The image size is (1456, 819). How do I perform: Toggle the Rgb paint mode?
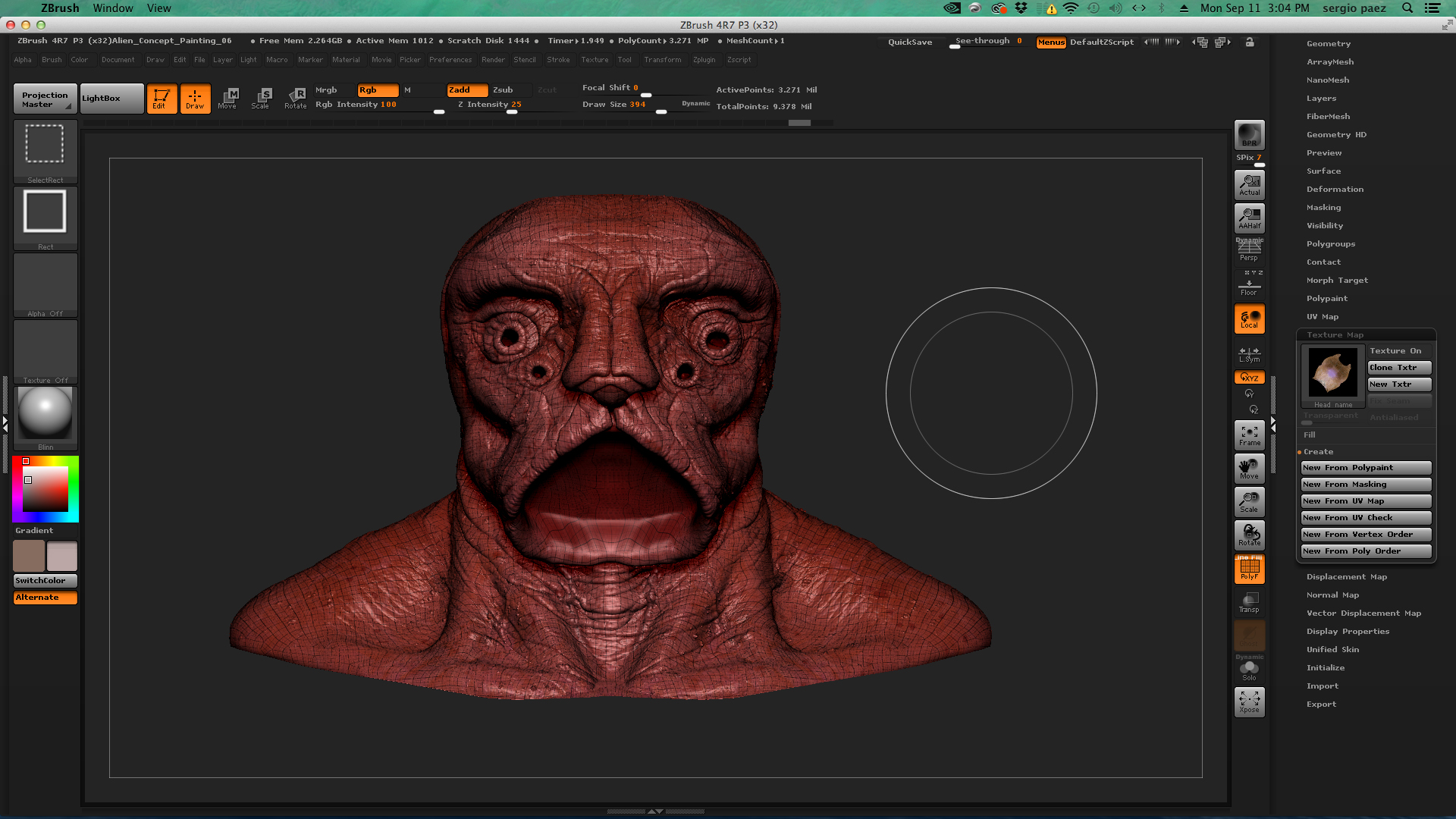click(378, 90)
